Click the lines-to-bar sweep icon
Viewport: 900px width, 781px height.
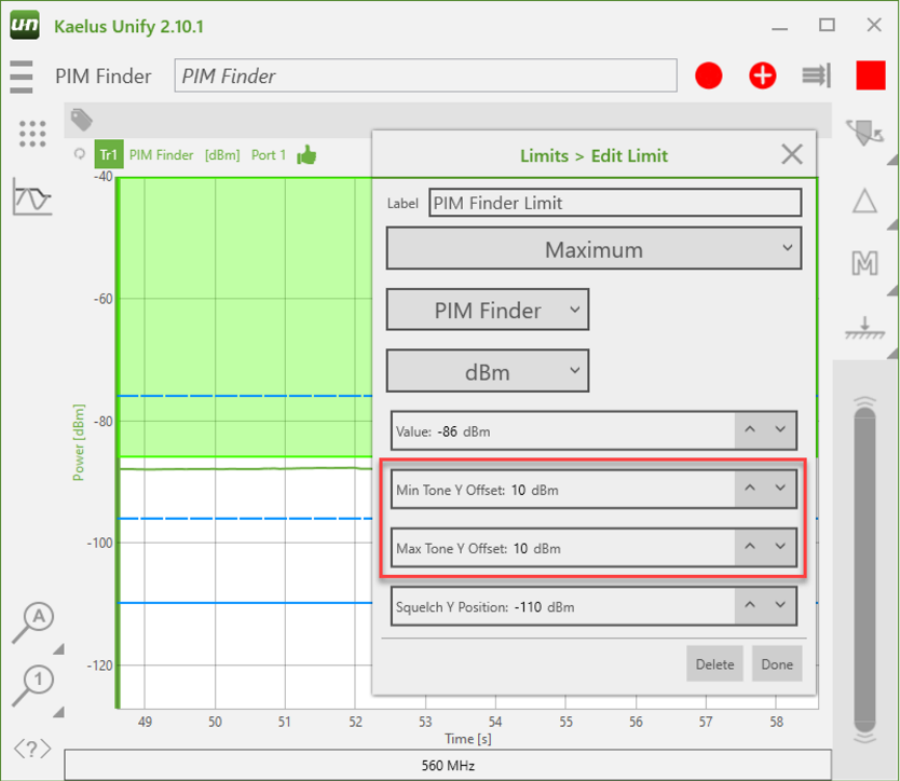coord(816,76)
